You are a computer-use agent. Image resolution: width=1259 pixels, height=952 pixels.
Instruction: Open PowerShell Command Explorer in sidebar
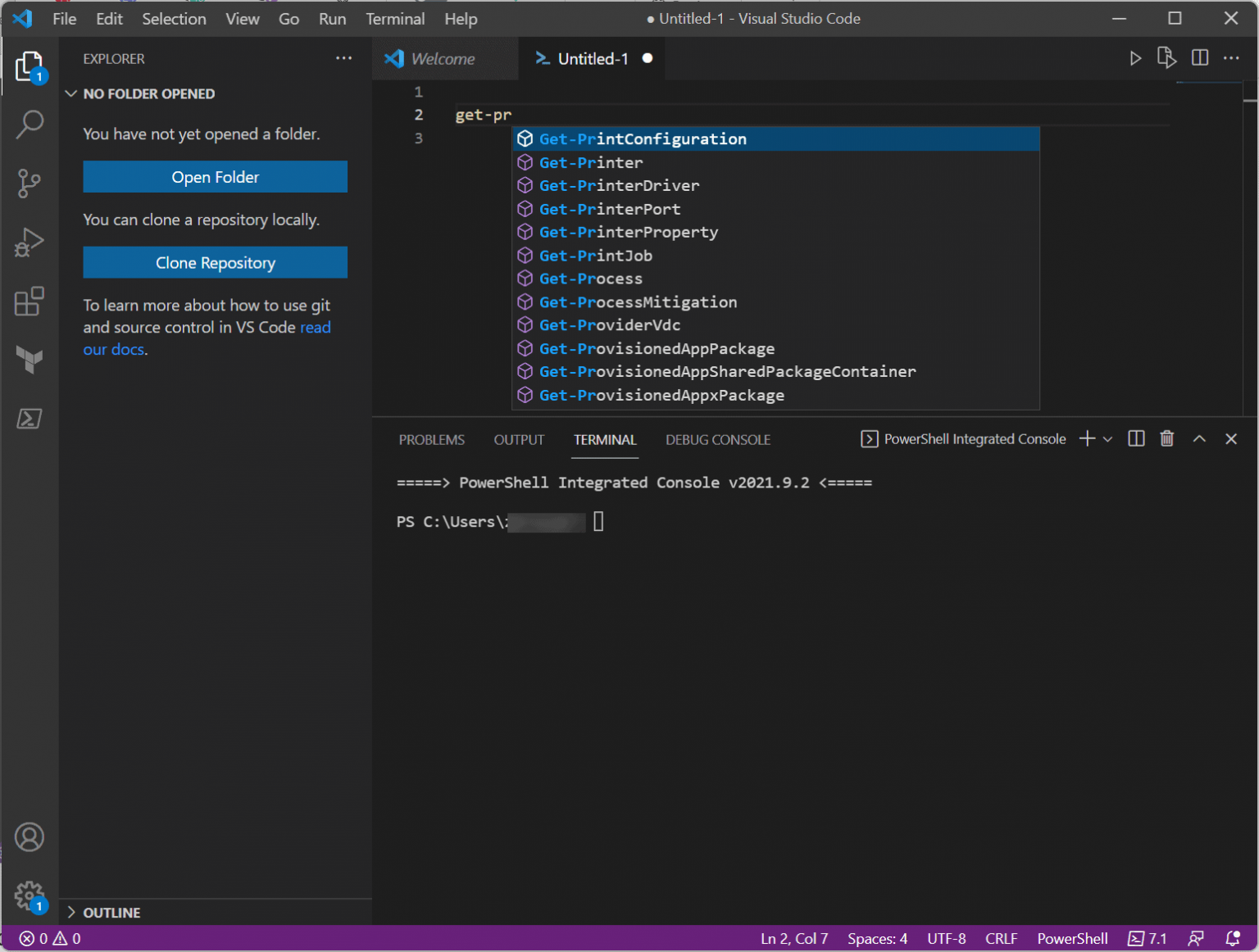coord(30,419)
